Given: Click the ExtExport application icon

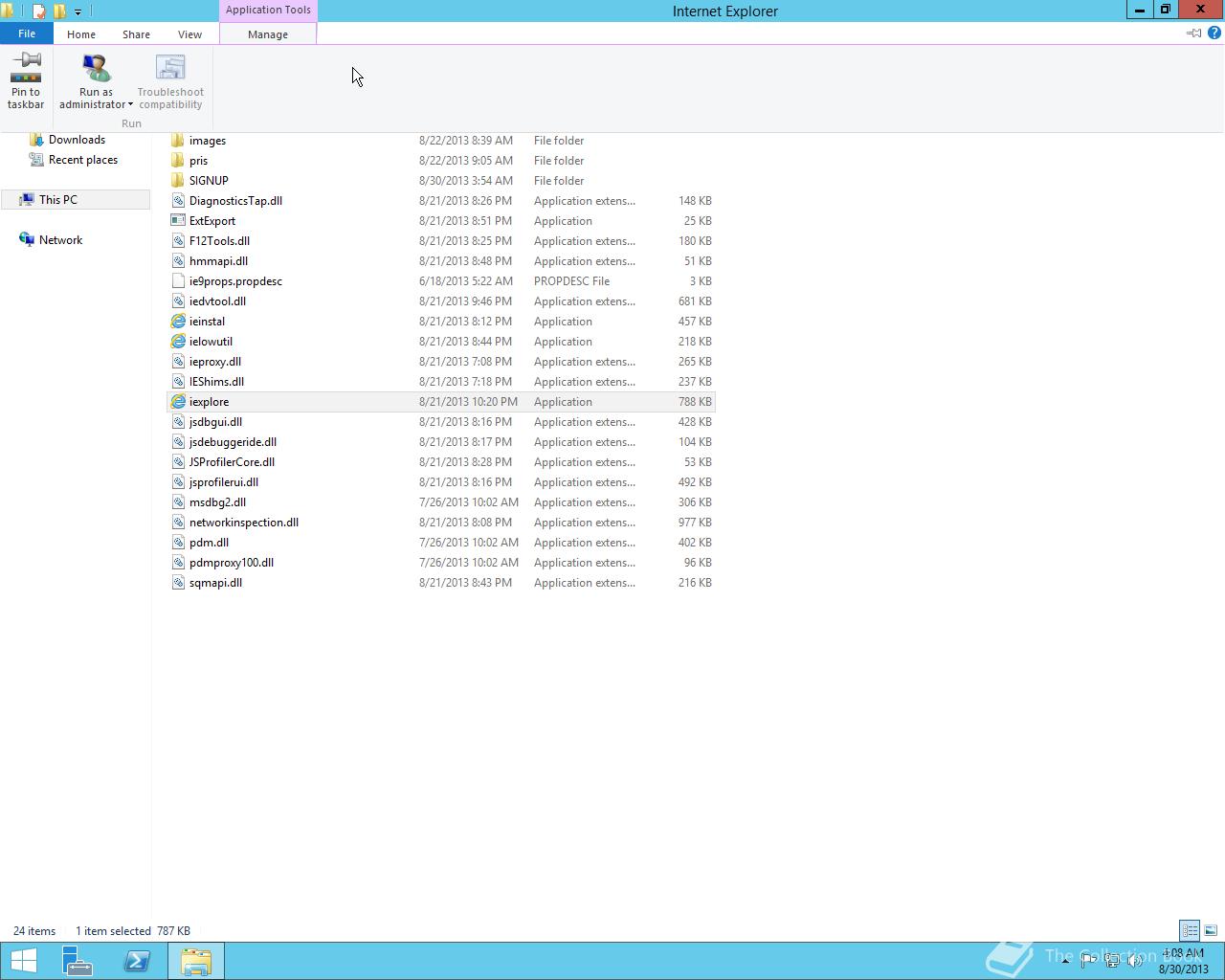Looking at the screenshot, I should 178,221.
